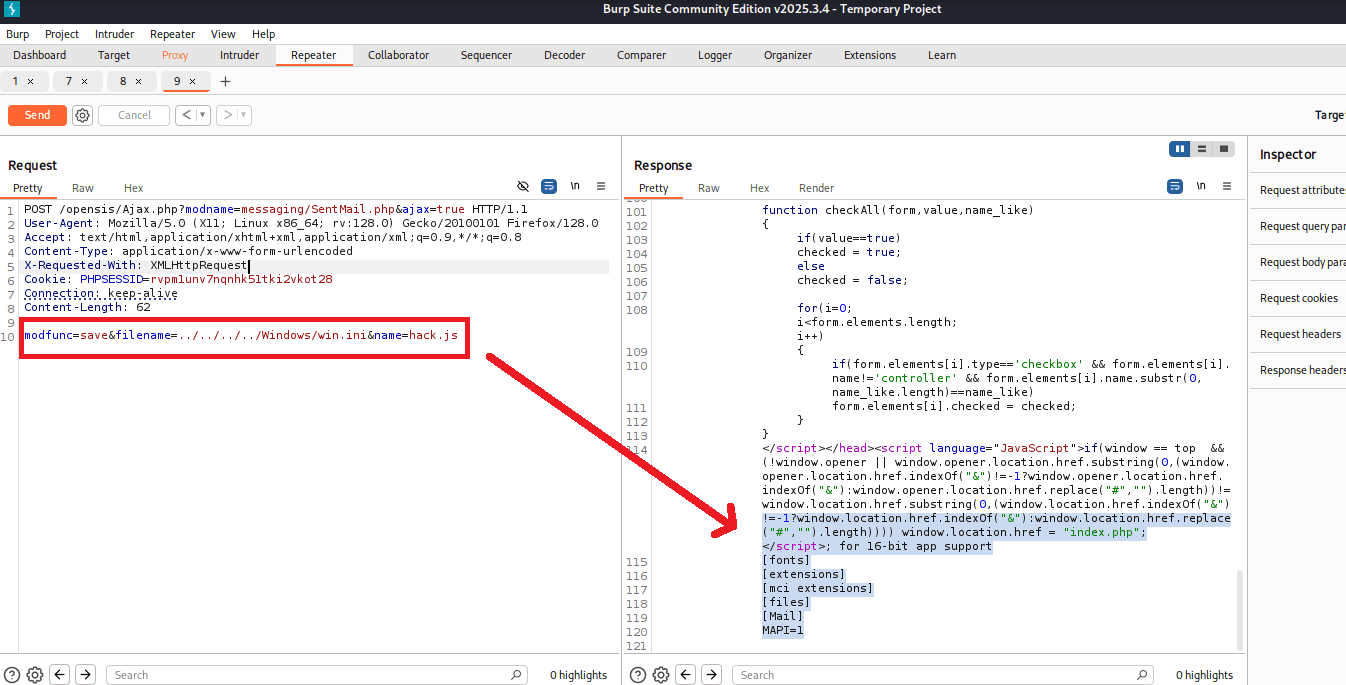The width and height of the screenshot is (1346, 685).
Task: Close Repeater tab 1
Action: (30, 81)
